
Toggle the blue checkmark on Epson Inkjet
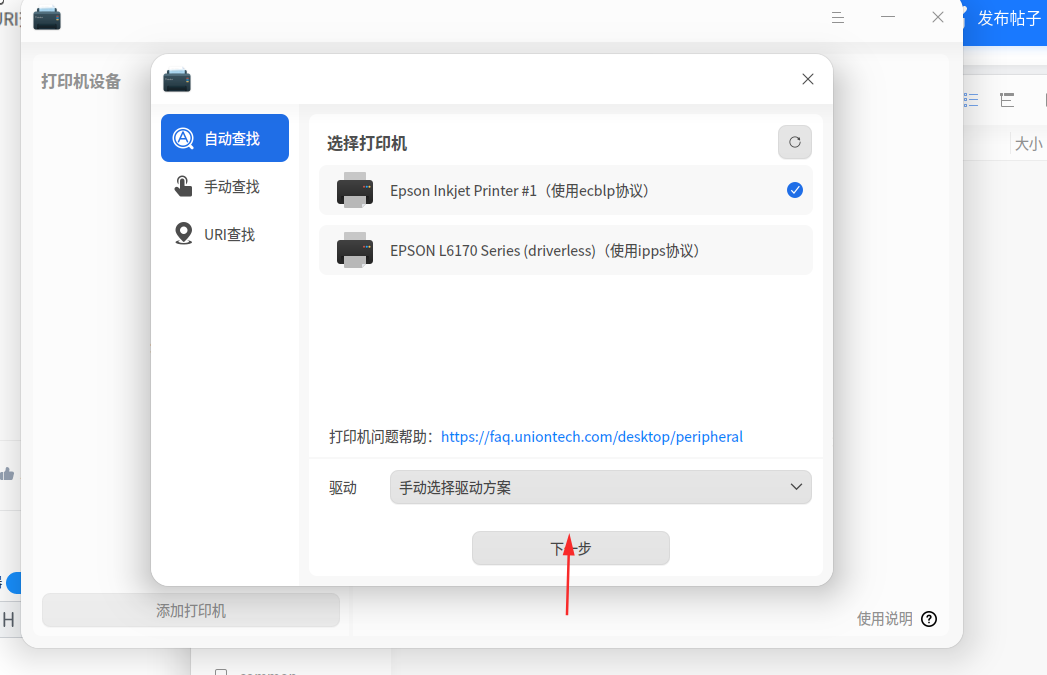point(795,190)
